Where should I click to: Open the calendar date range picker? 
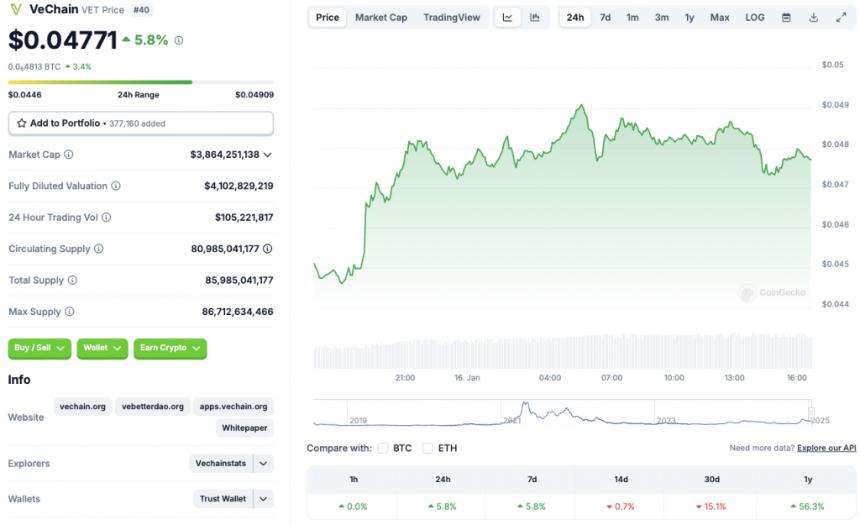(x=786, y=18)
